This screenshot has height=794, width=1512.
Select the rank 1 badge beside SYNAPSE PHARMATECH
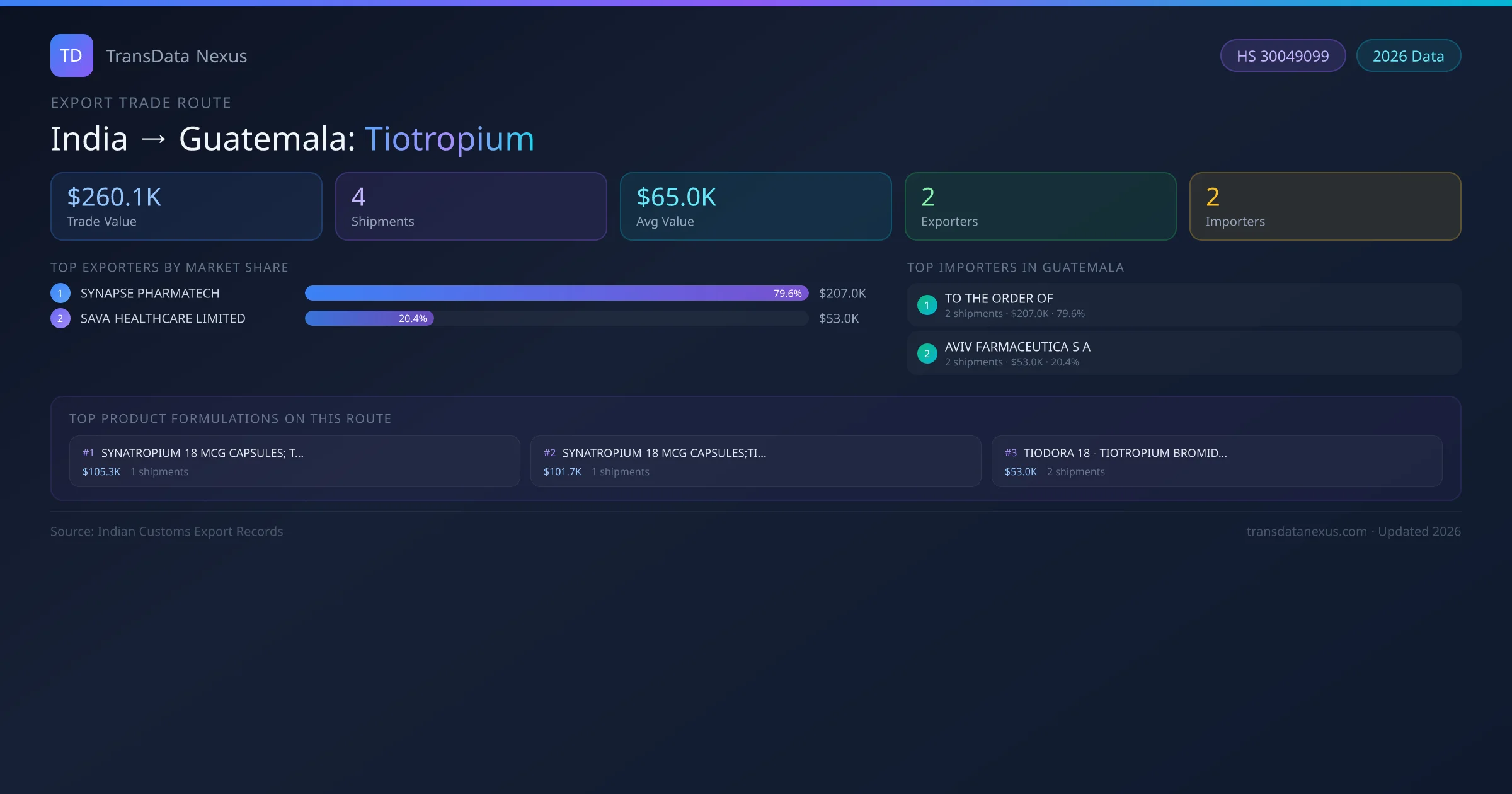pos(60,292)
